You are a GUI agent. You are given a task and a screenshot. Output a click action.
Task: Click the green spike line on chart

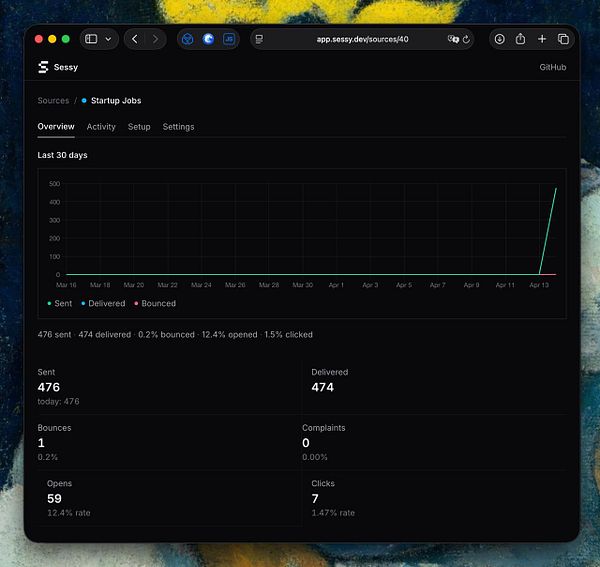pos(548,231)
